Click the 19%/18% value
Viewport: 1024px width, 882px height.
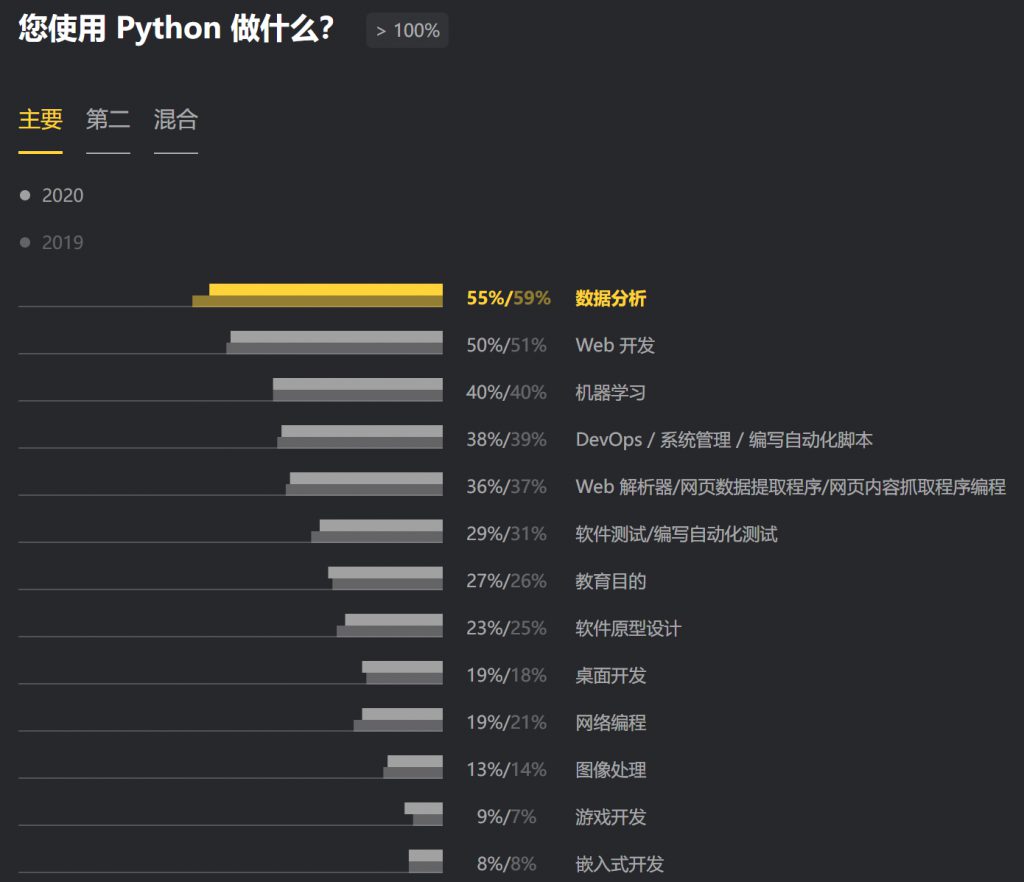tap(506, 675)
